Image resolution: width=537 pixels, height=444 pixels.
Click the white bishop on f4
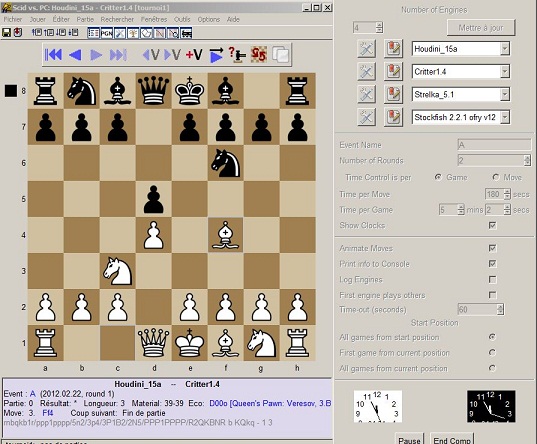[x=225, y=235]
